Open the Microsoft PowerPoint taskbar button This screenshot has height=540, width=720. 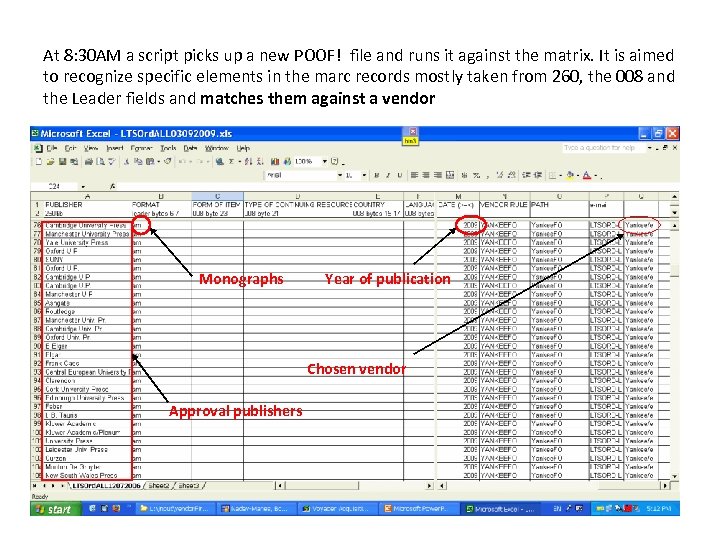pyautogui.click(x=419, y=509)
